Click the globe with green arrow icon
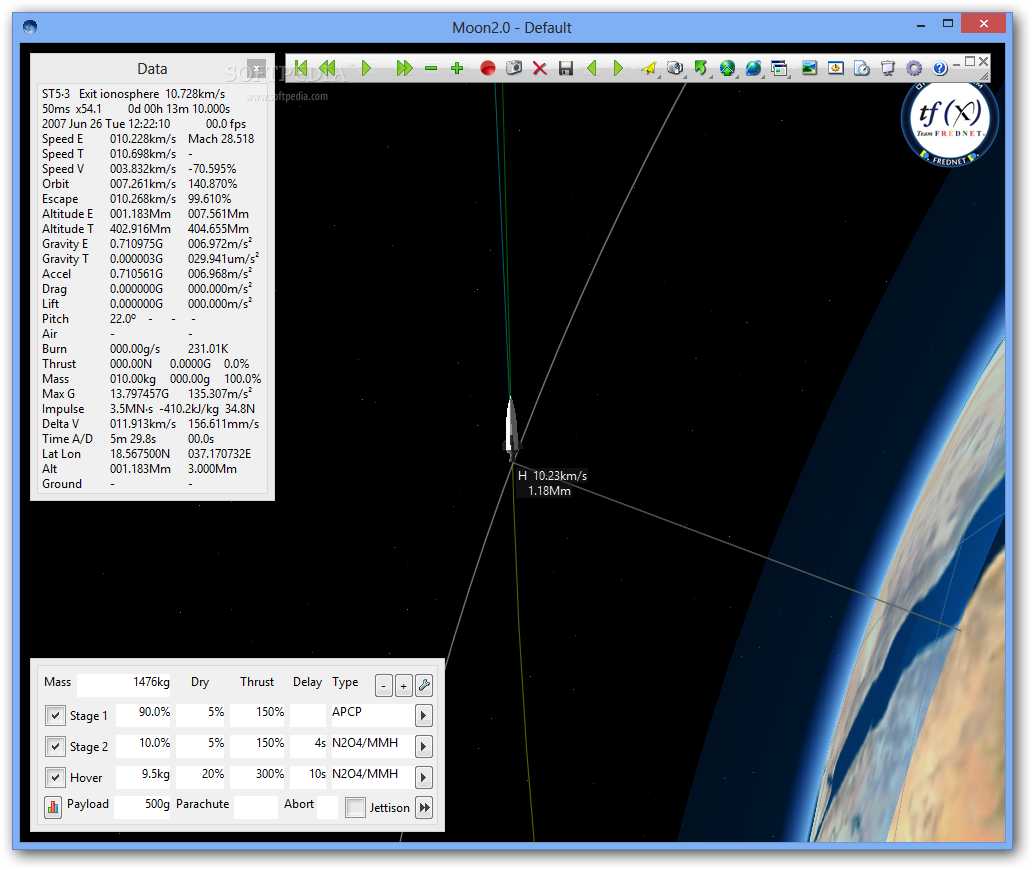1033x870 pixels. pyautogui.click(x=727, y=68)
